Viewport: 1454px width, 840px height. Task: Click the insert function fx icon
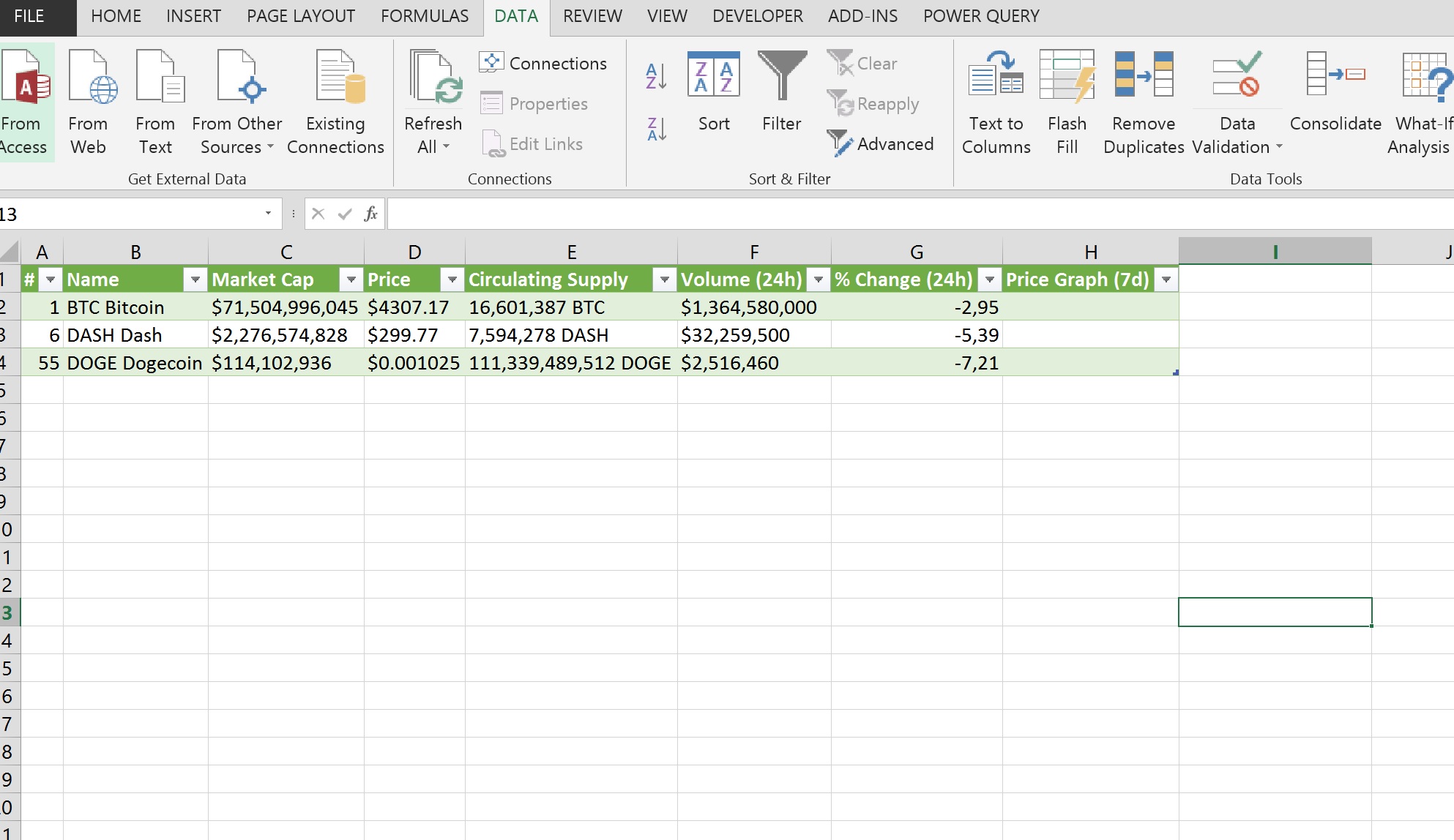coord(370,214)
